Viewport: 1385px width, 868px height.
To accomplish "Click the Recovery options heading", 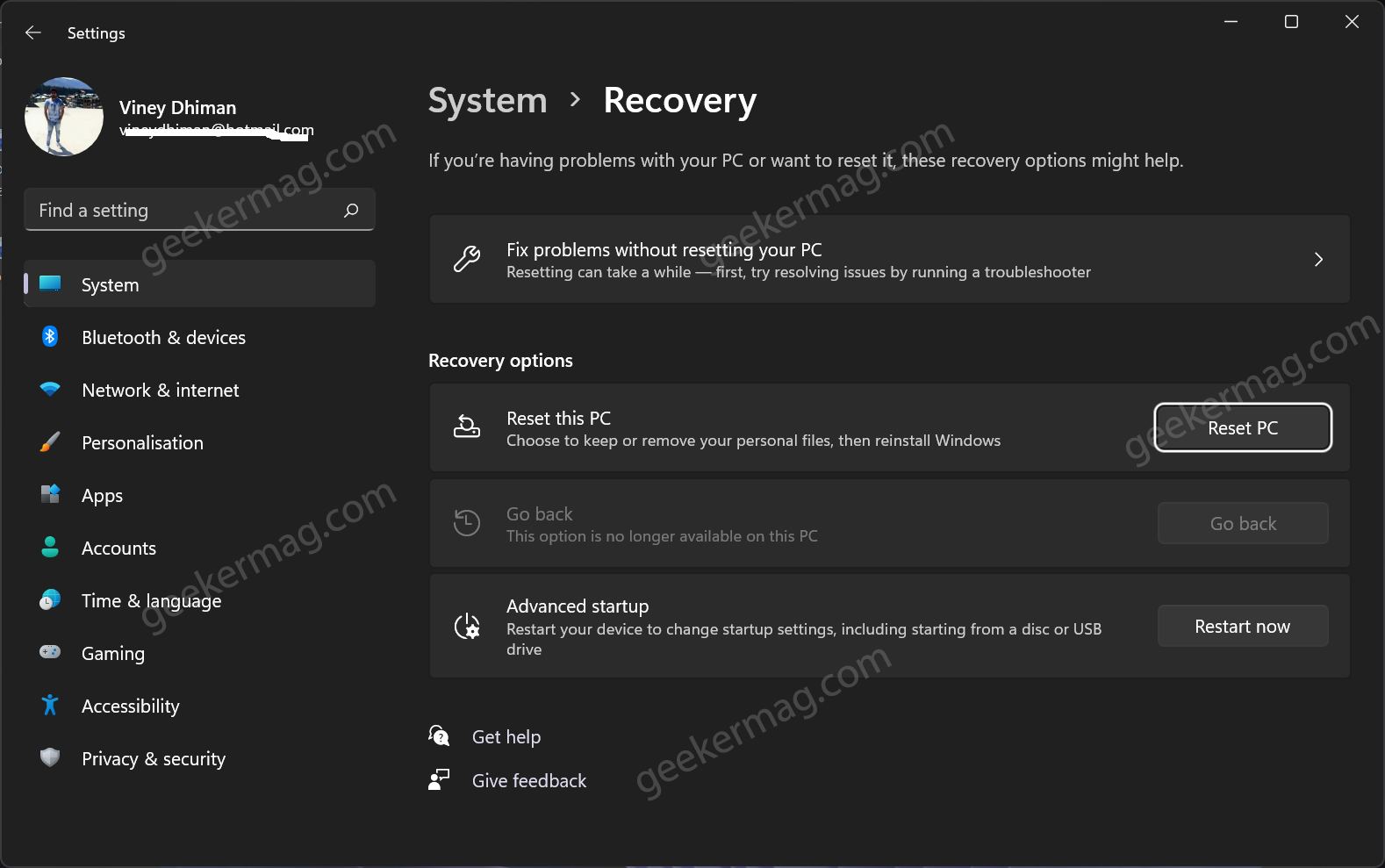I will coord(500,361).
